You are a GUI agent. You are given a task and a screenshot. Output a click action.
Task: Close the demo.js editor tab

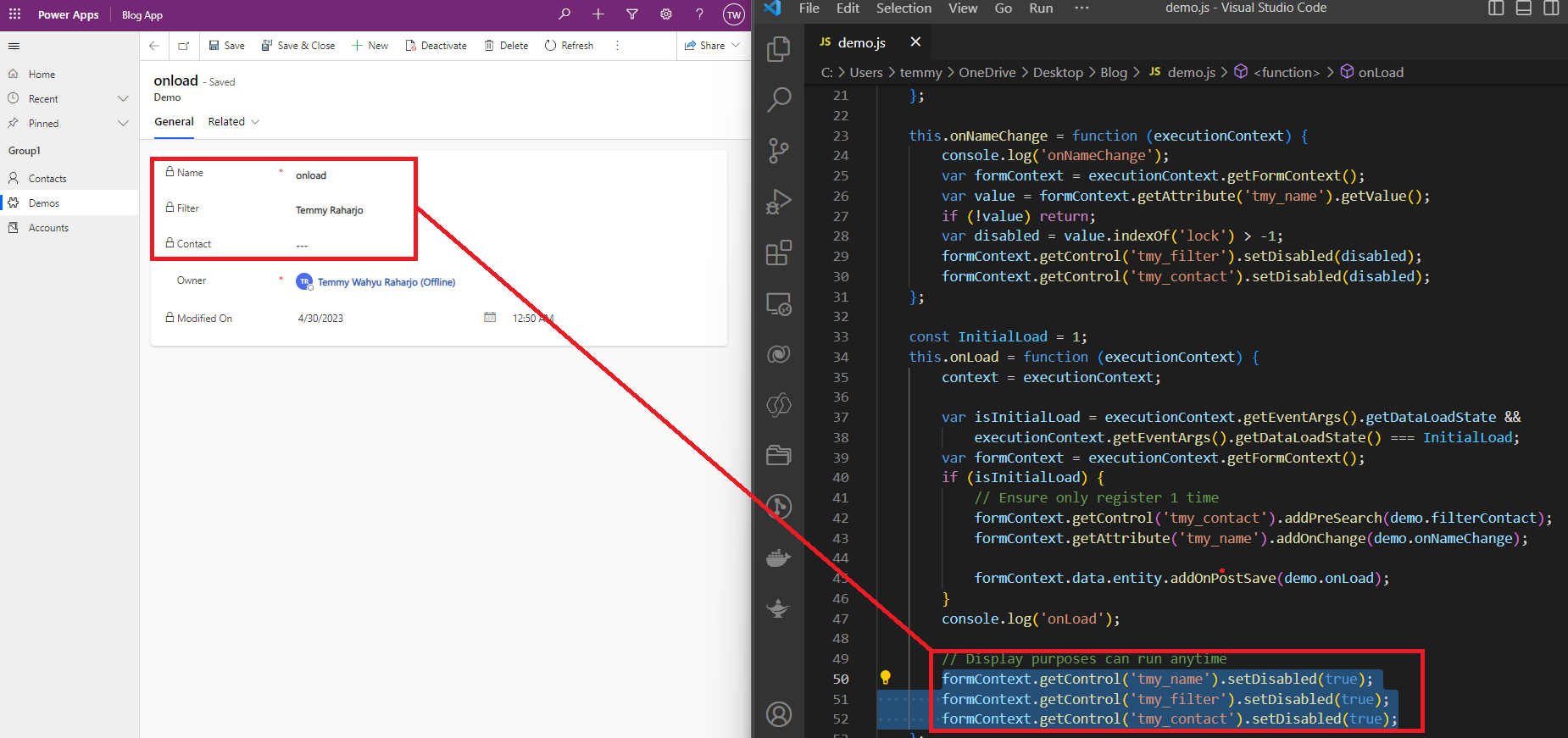coord(915,42)
